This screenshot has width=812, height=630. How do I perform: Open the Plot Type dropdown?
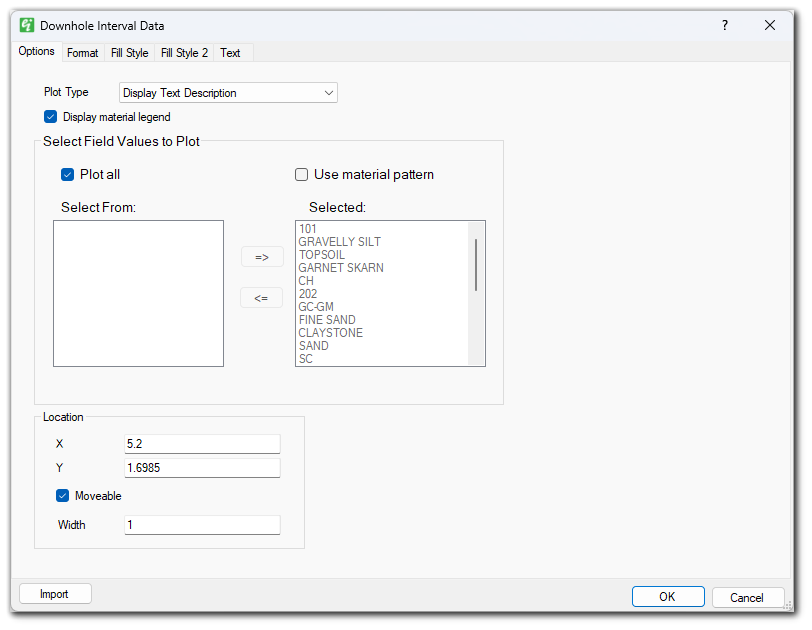click(x=228, y=93)
